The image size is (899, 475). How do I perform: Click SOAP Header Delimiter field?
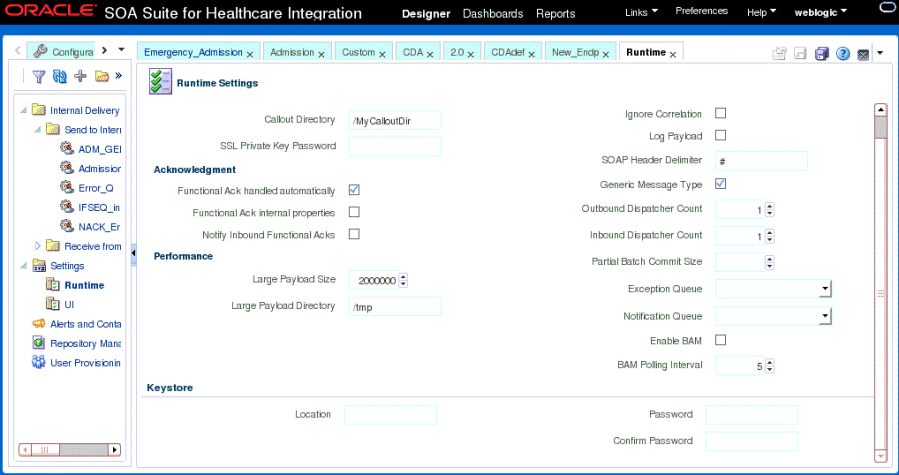click(x=761, y=161)
